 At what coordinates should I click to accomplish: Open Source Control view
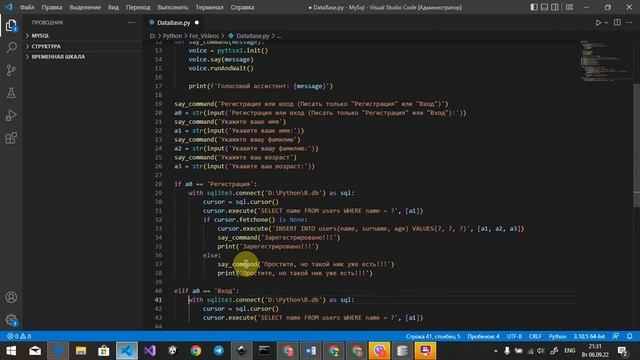coord(11,70)
